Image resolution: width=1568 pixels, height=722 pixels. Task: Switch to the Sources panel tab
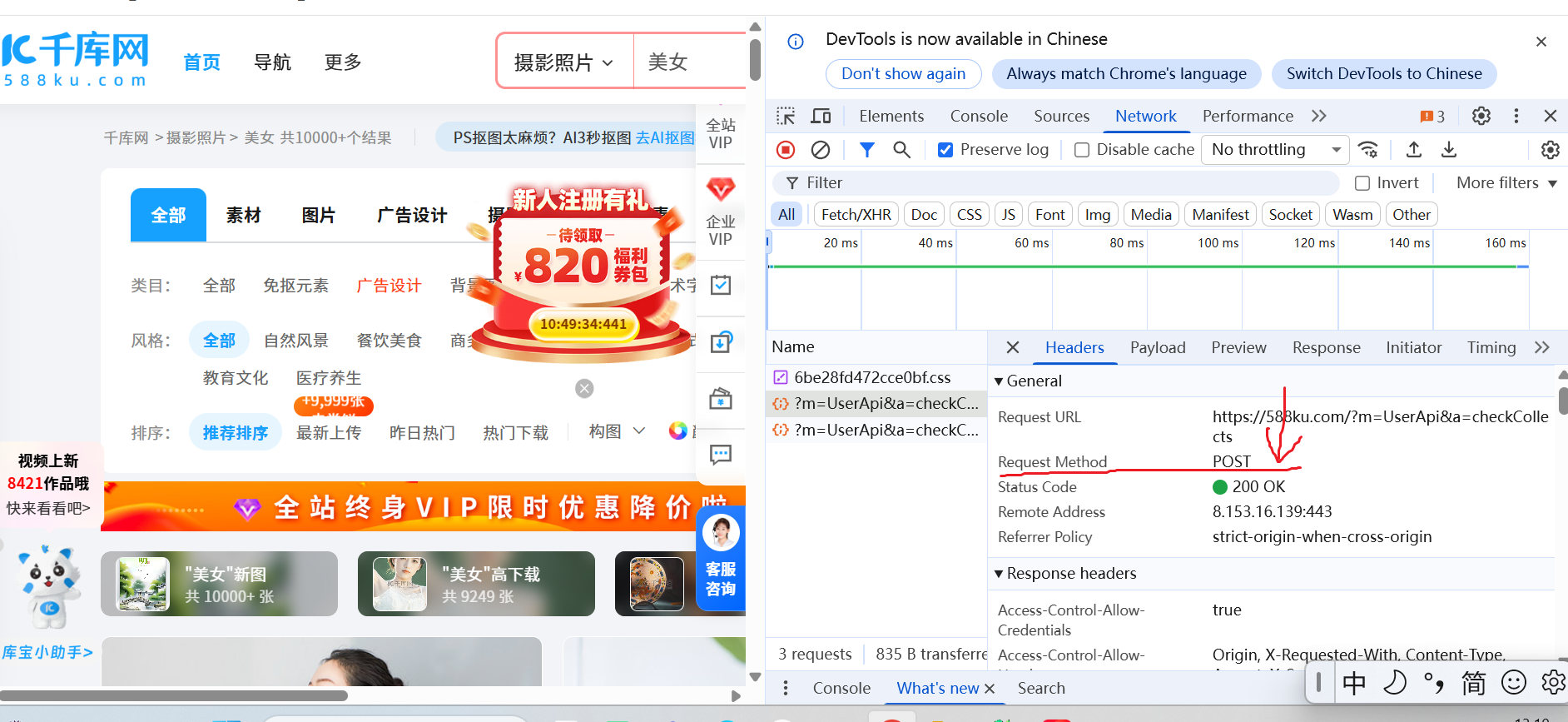tap(1062, 117)
